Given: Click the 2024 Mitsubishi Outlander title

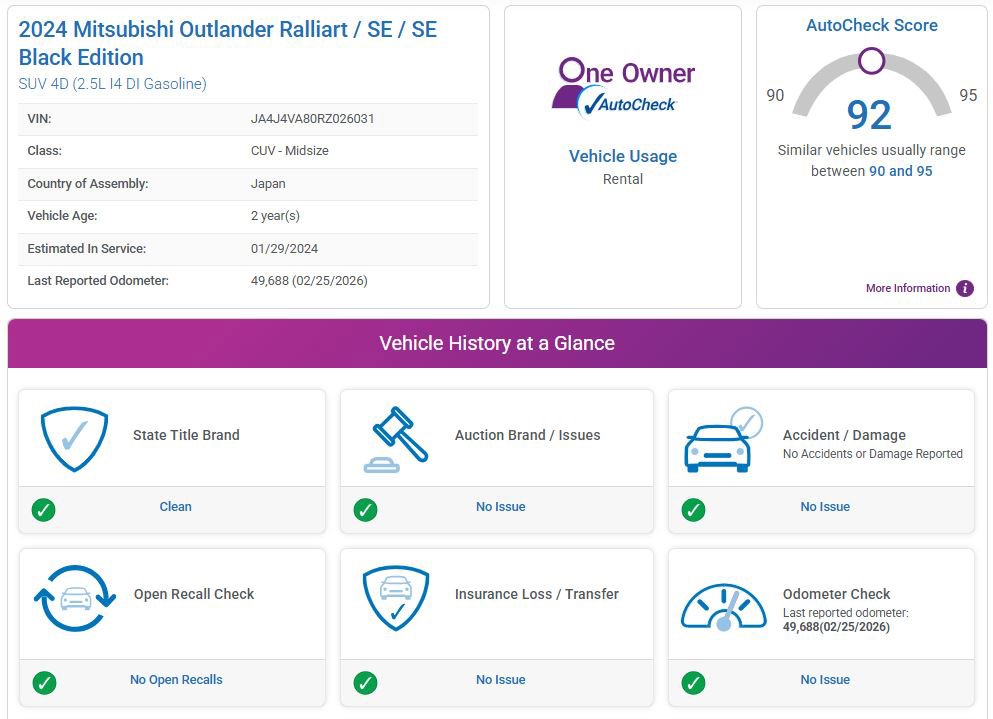Looking at the screenshot, I should (x=228, y=43).
